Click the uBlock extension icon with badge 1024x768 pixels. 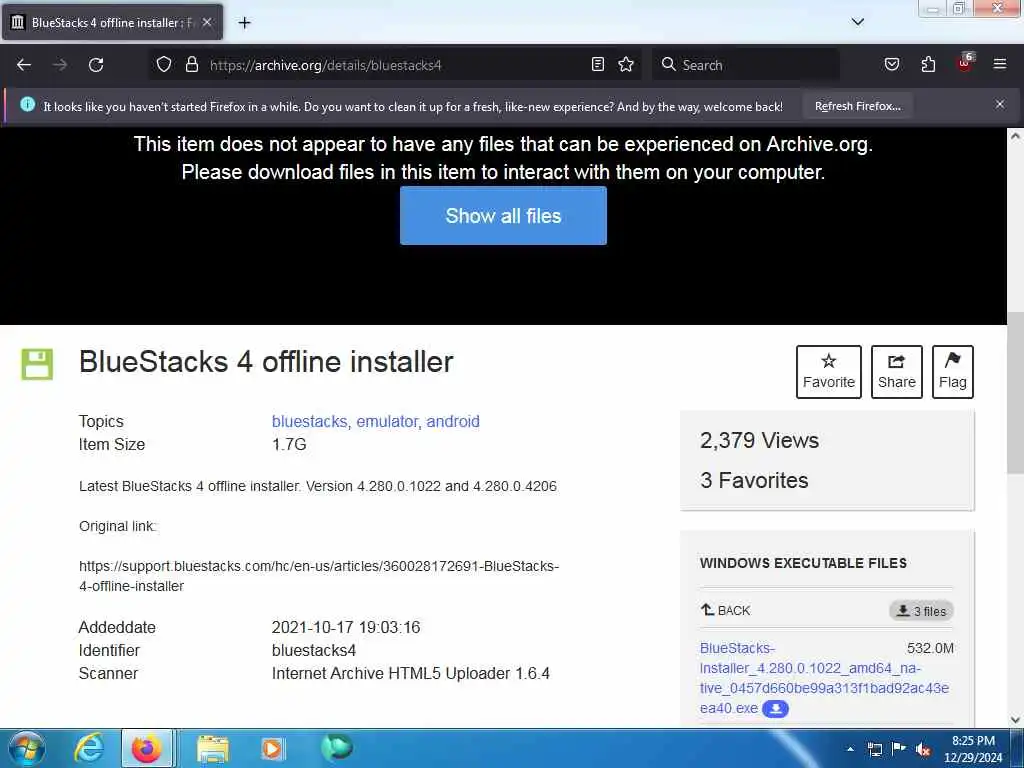click(965, 63)
